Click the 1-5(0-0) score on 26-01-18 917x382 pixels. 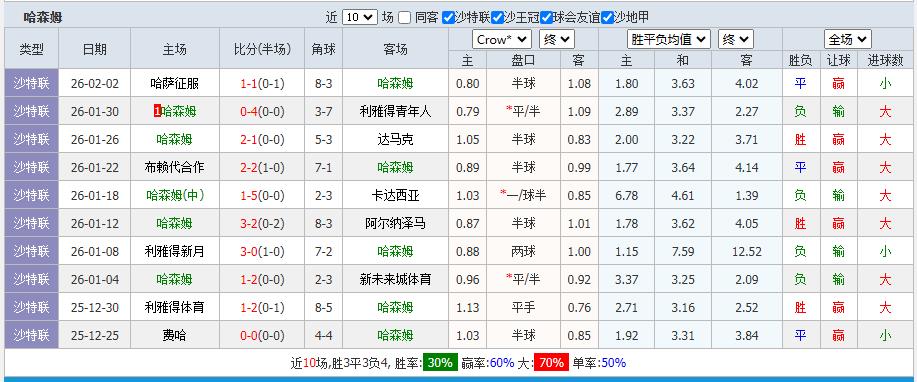pos(263,195)
